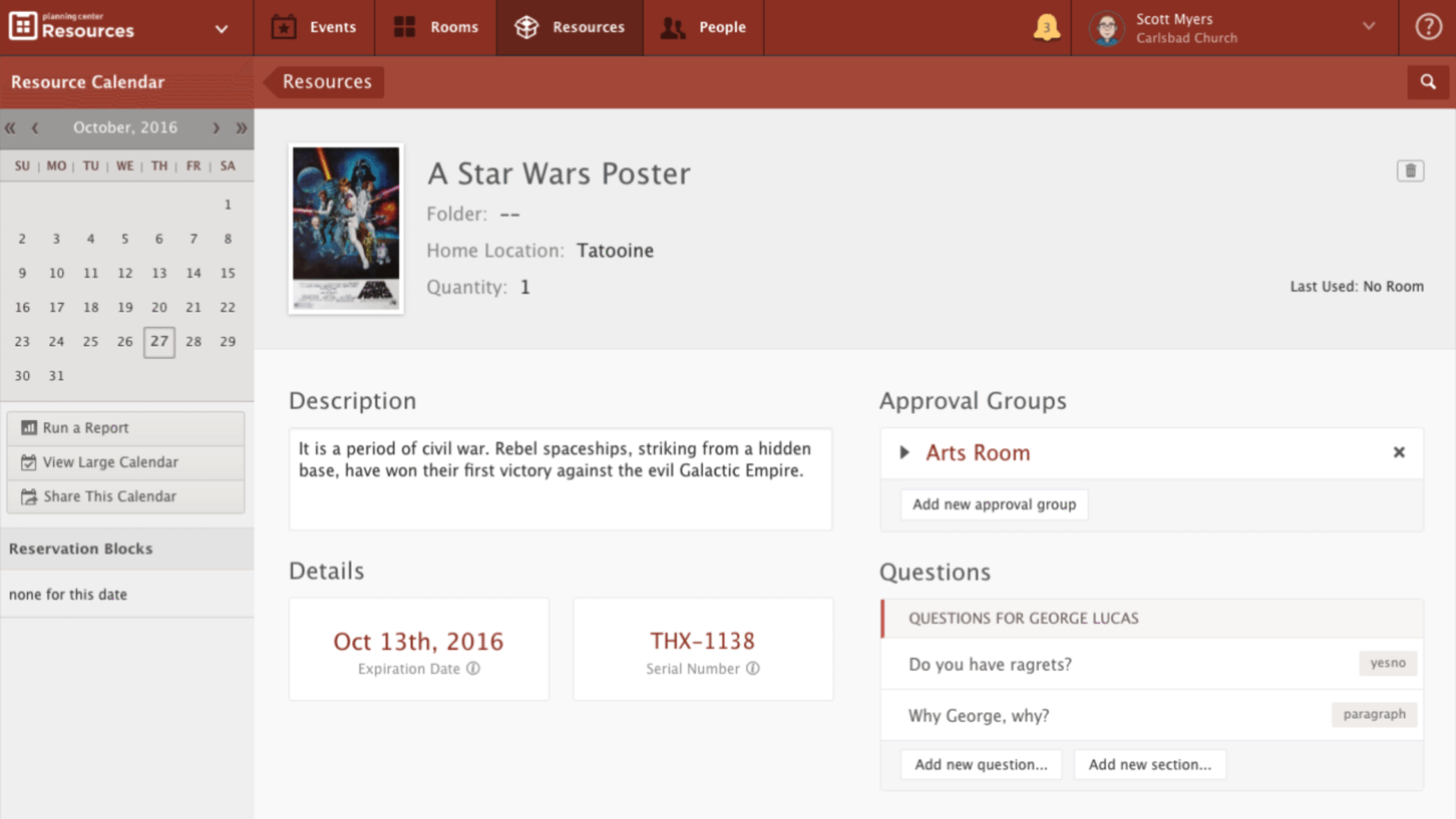Jump back one year double arrow
The height and width of the screenshot is (819, 1456).
(x=11, y=128)
